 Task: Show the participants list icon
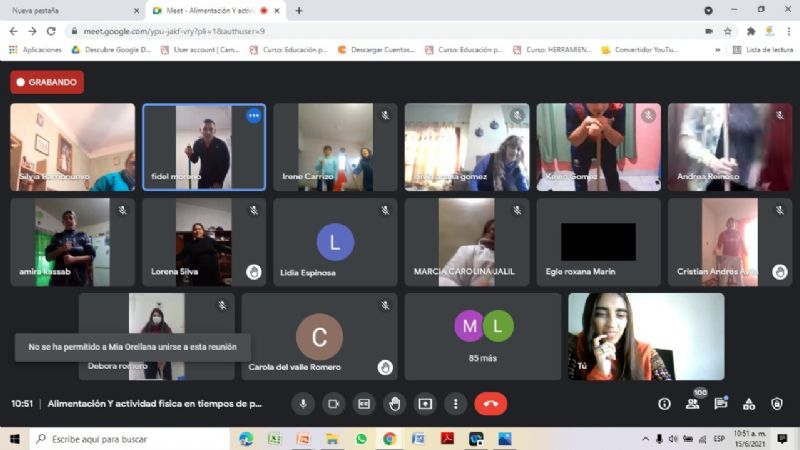pyautogui.click(x=693, y=404)
